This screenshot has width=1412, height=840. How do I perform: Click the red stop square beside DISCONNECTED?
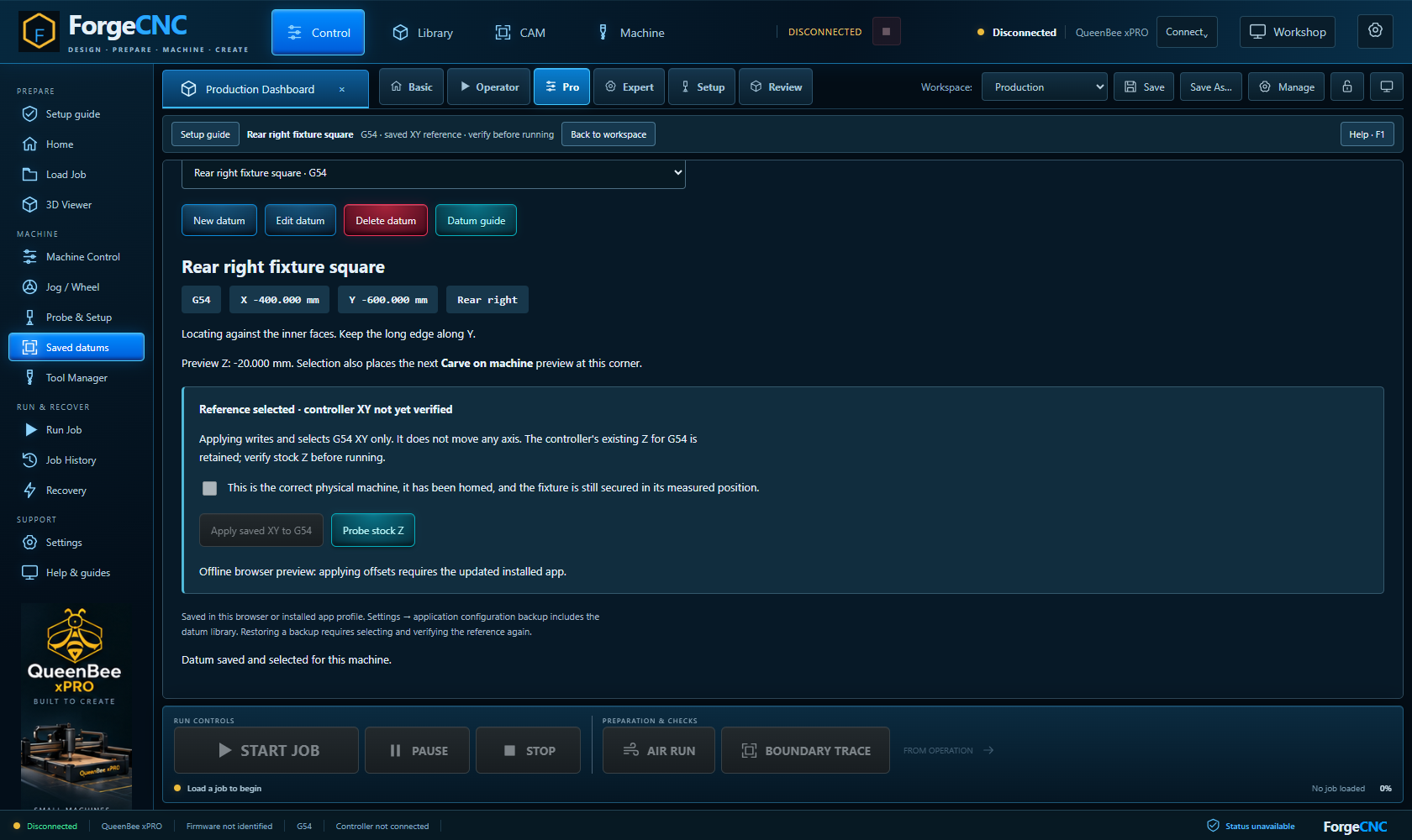point(886,31)
